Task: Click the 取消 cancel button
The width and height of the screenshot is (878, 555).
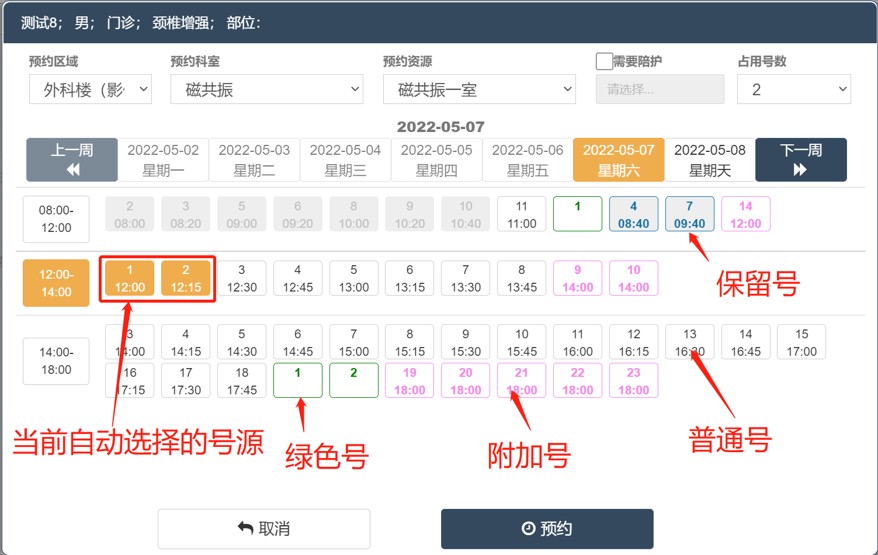Action: pos(263,529)
